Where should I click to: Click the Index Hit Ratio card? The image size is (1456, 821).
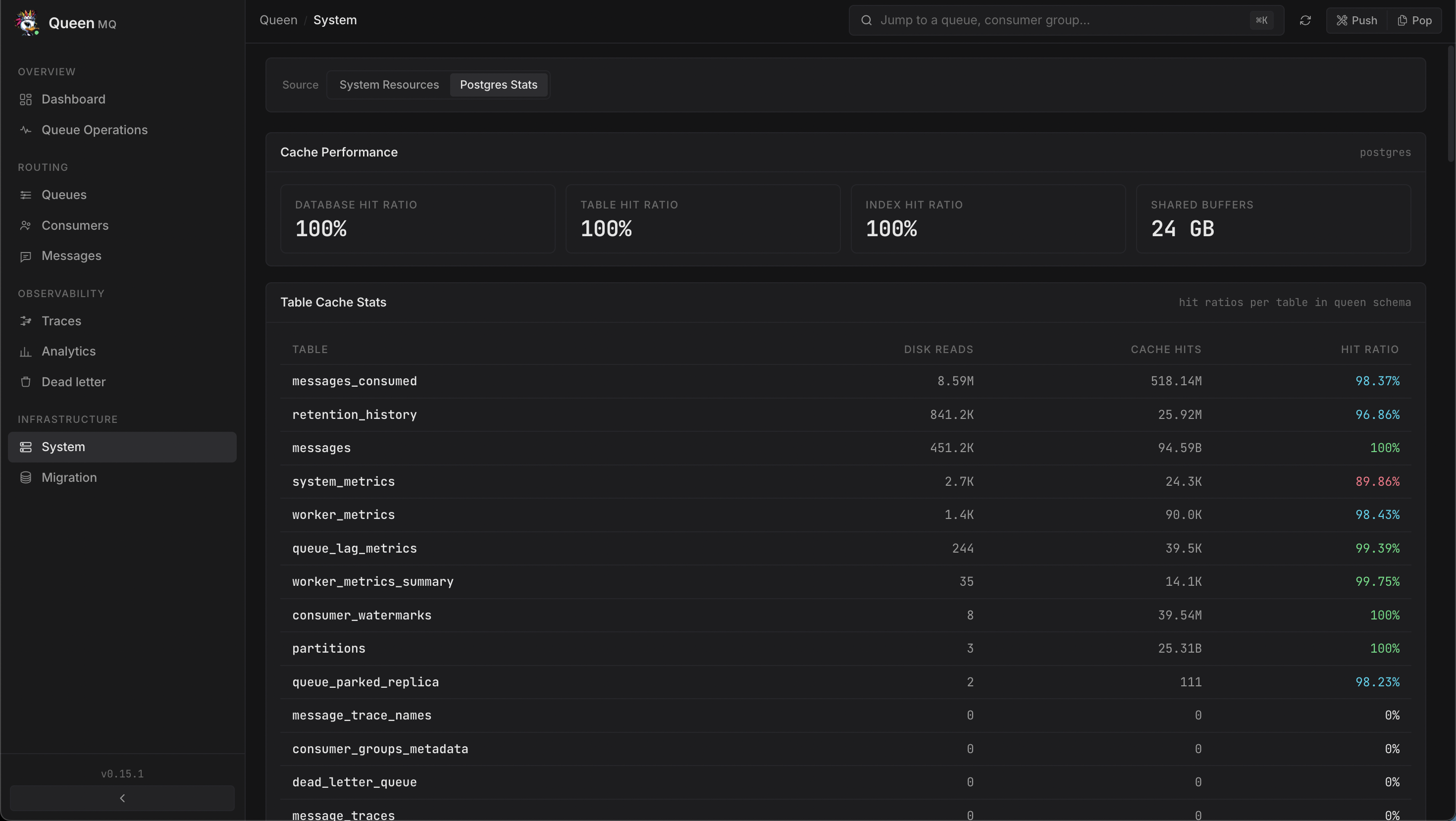988,219
